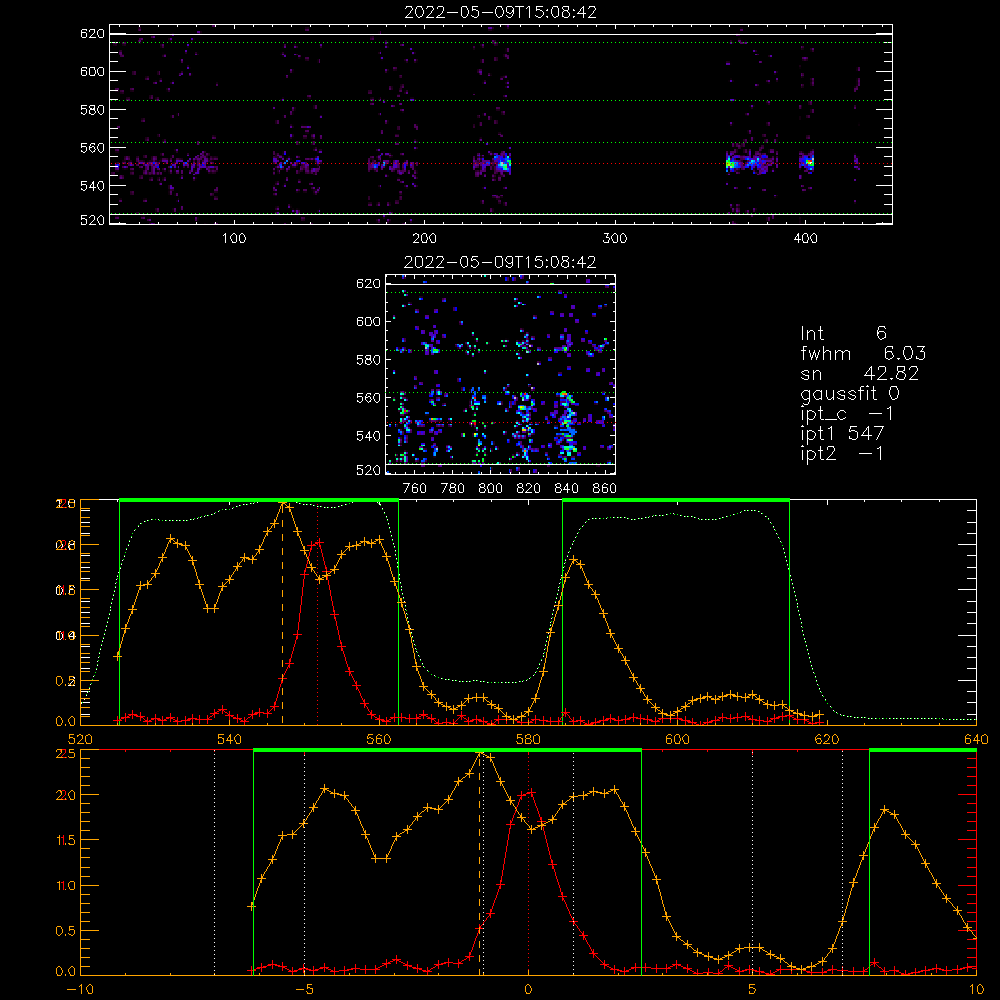This screenshot has height=1000, width=1000.
Task: Click the bright column near 840 in middle image
Action: 566,424
